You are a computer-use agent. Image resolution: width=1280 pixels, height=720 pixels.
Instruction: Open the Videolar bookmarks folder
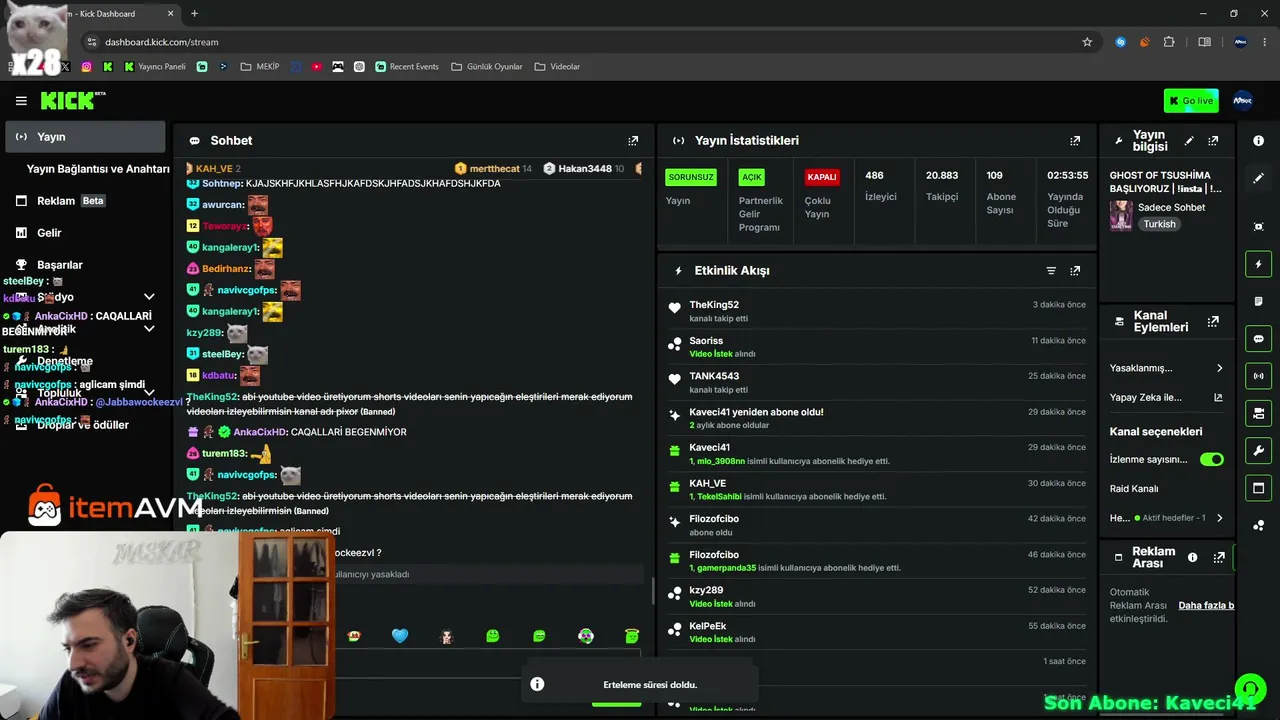point(557,67)
